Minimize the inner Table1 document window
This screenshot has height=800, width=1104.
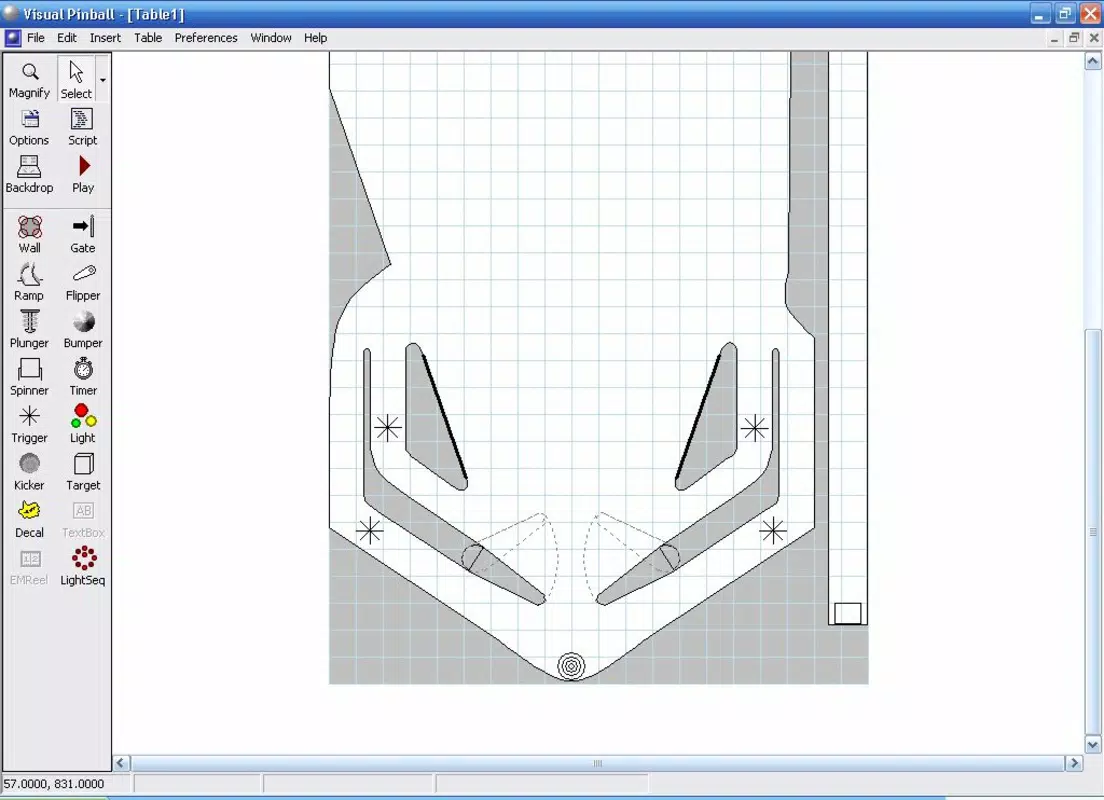coord(1054,38)
